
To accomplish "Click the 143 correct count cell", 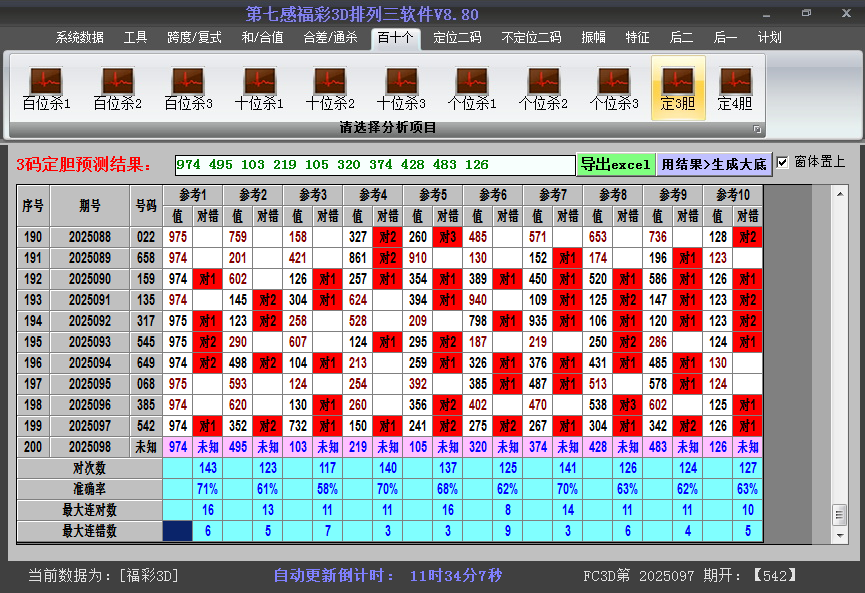I will coord(207,468).
